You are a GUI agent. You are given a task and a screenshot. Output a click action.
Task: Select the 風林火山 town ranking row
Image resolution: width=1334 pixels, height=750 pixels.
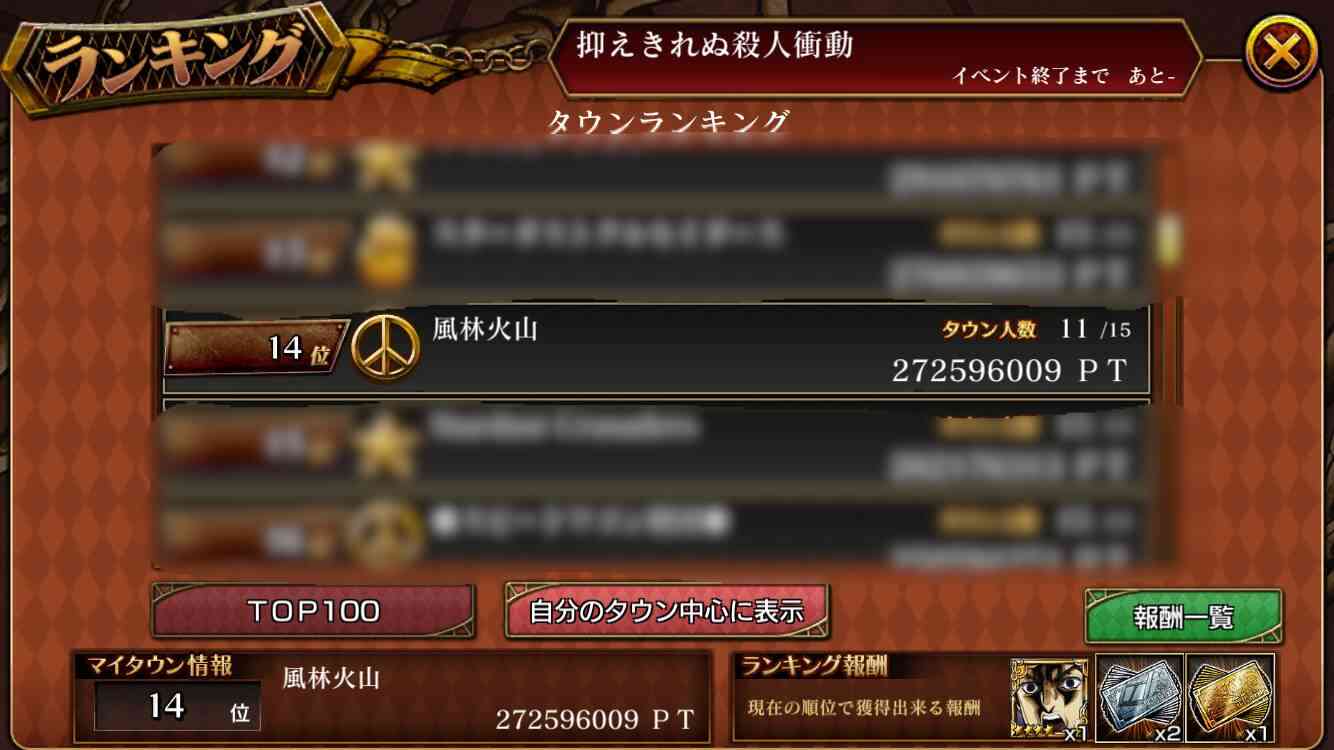coord(656,350)
